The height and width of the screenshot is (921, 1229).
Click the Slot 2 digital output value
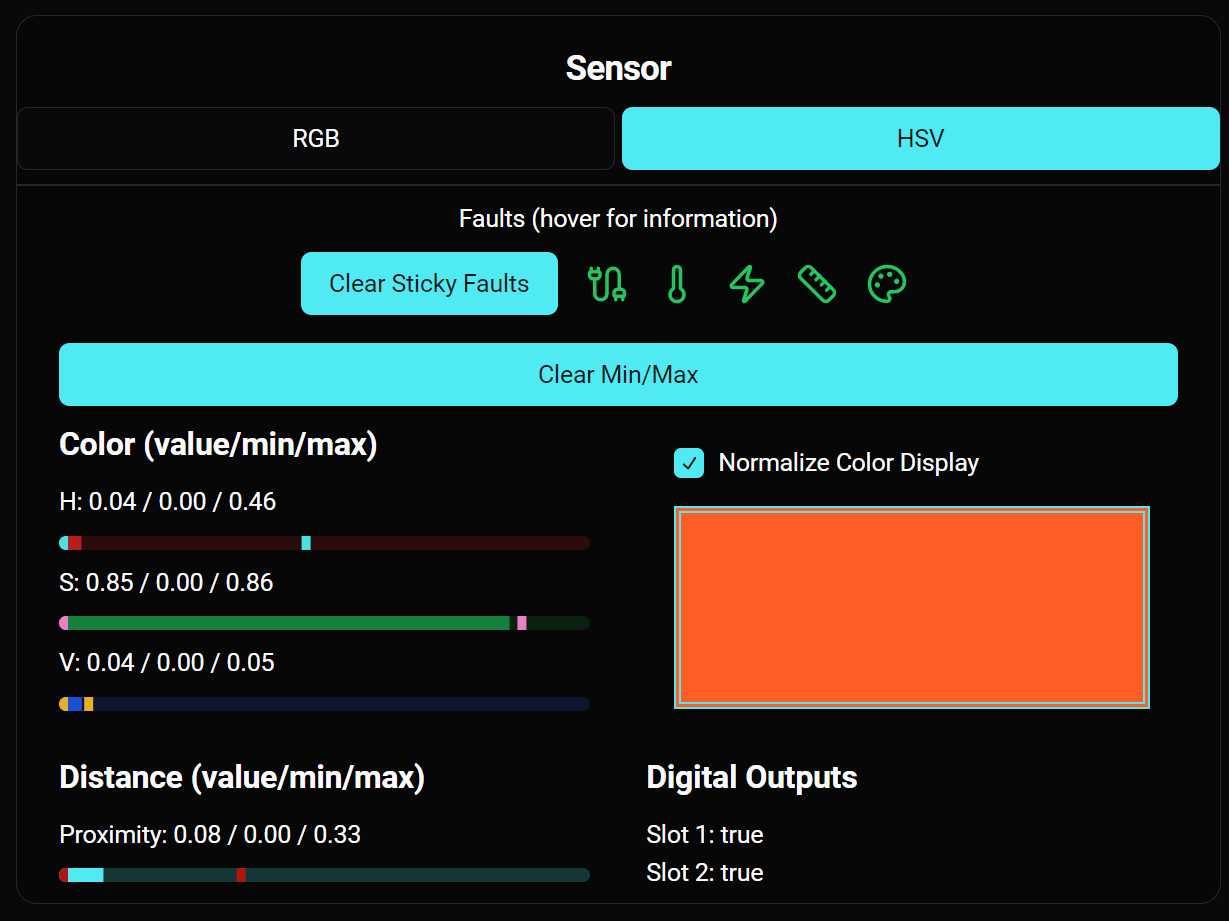click(x=705, y=872)
